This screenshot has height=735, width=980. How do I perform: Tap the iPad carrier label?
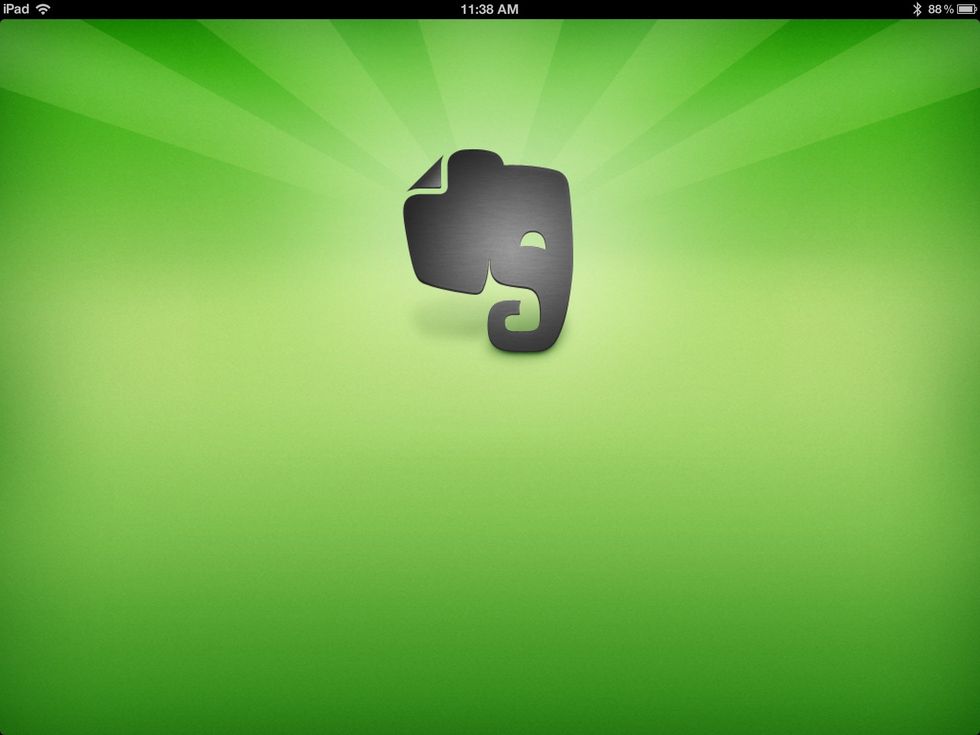click(16, 9)
